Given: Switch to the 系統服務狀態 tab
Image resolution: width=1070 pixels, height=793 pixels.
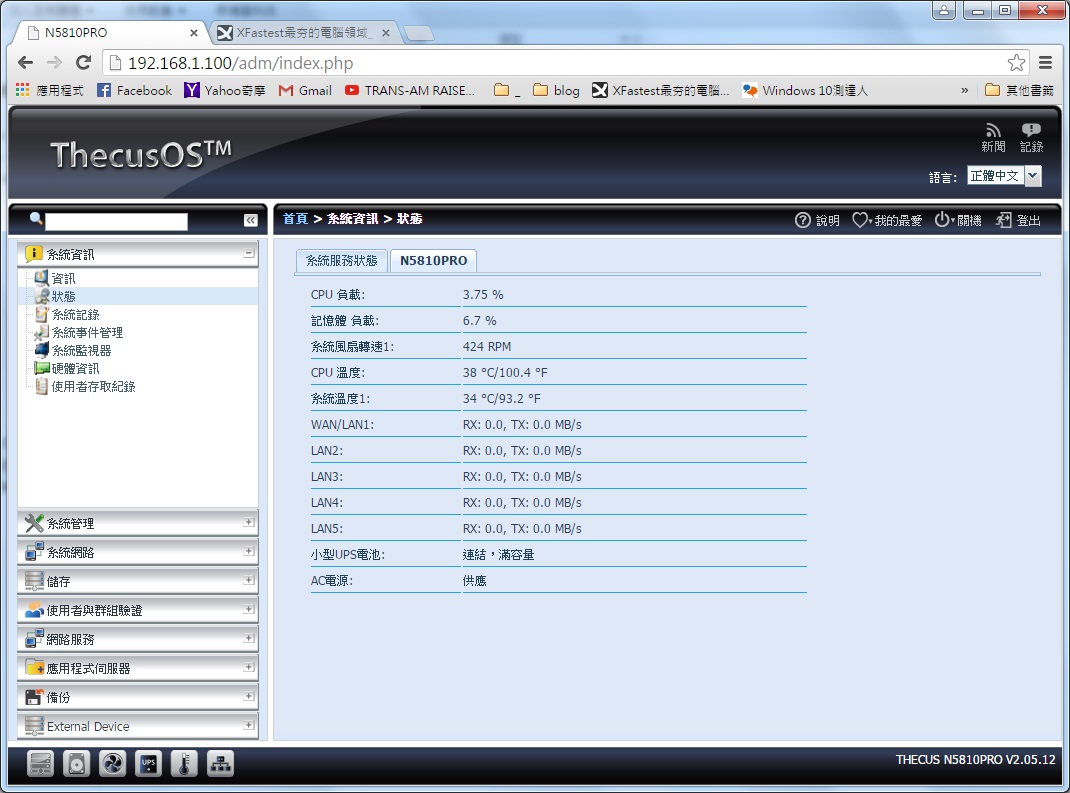Looking at the screenshot, I should (x=342, y=261).
